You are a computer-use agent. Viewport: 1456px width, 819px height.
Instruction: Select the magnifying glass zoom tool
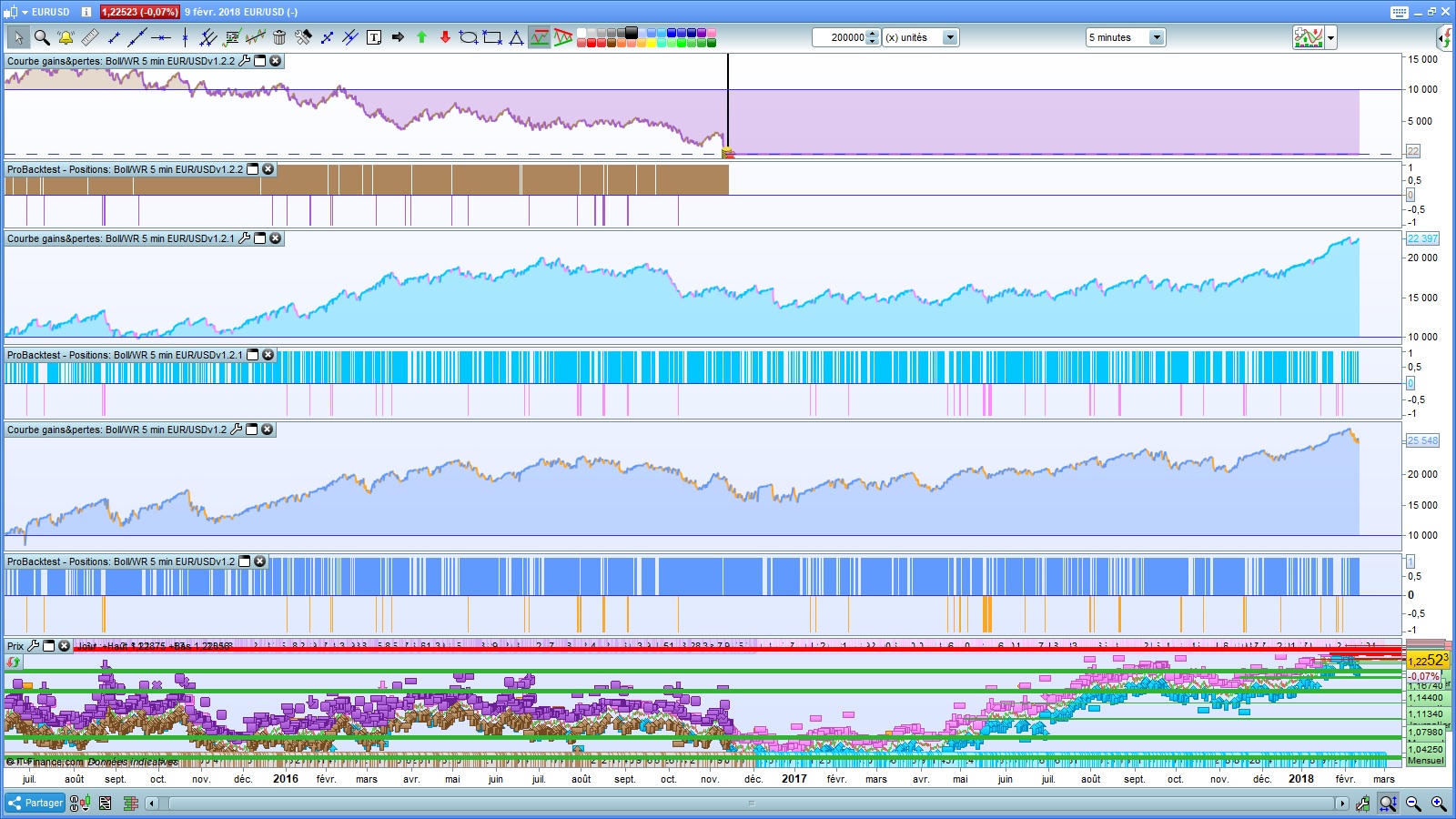[42, 37]
